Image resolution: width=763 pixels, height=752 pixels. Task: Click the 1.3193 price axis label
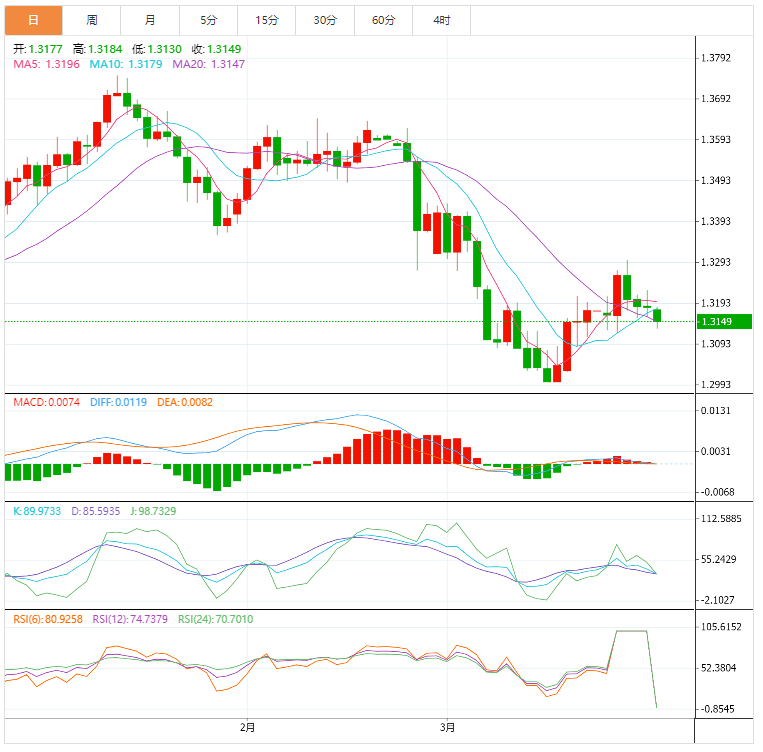(x=715, y=303)
